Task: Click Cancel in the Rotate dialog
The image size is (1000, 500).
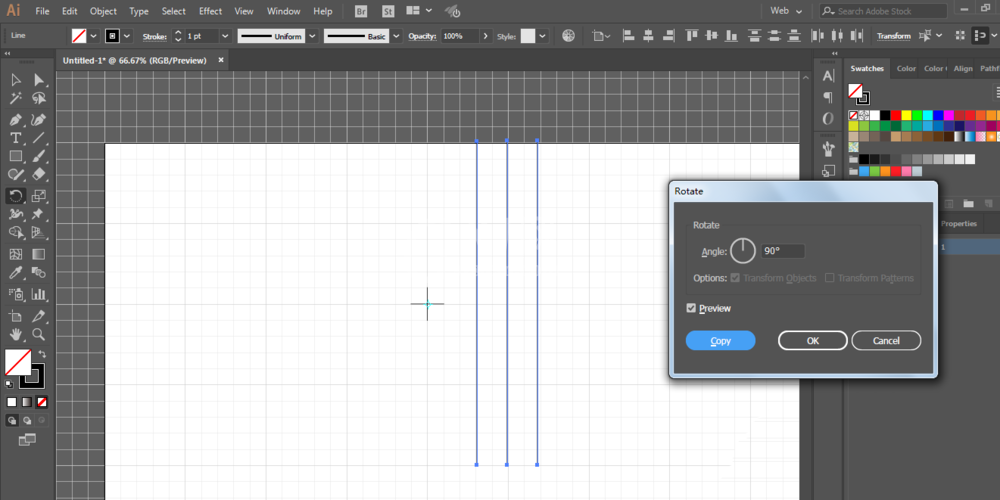Action: pos(886,341)
